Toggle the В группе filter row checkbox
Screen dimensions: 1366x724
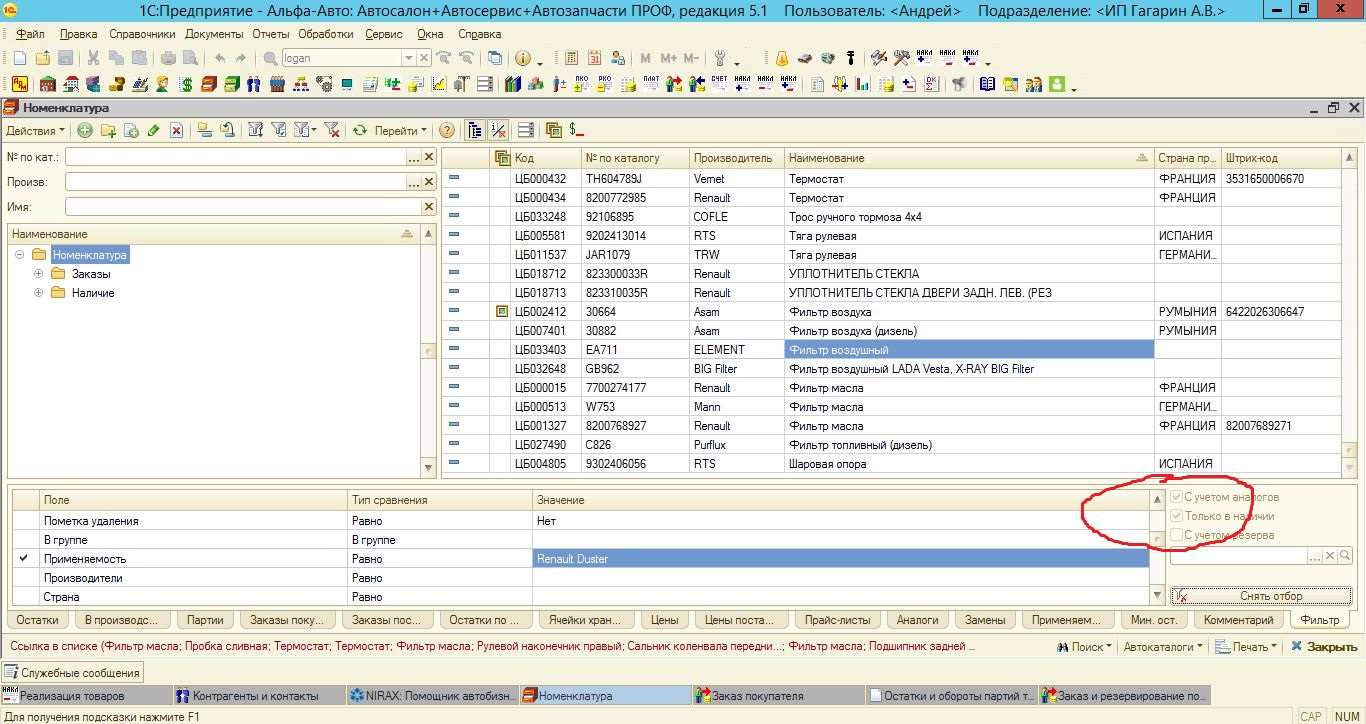pyautogui.click(x=24, y=540)
